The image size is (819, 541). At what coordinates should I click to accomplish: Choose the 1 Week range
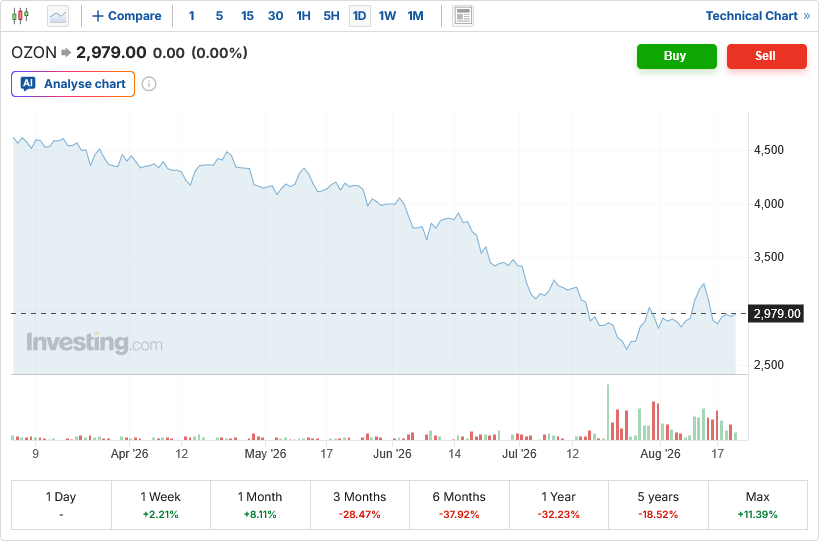[161, 505]
